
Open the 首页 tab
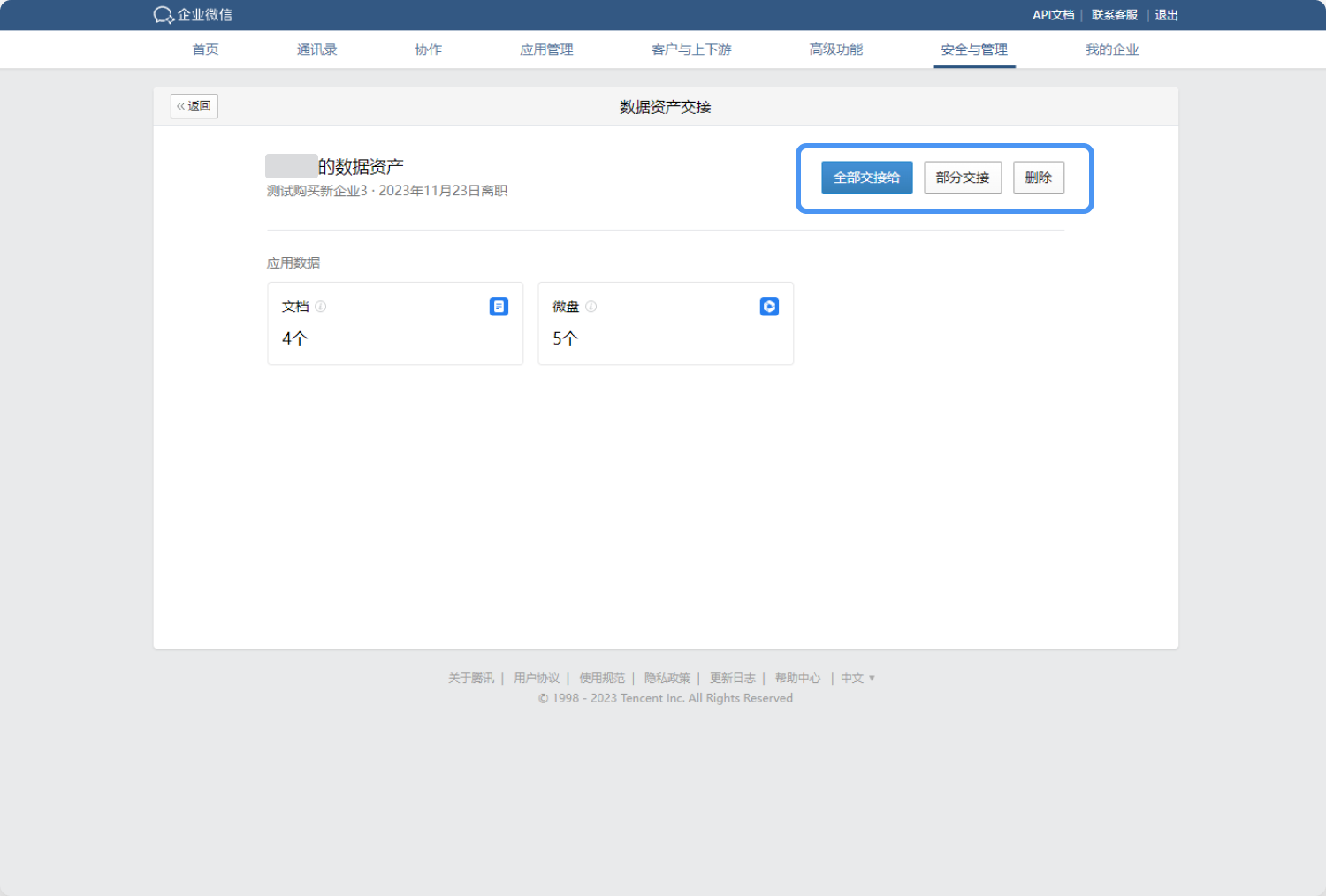(206, 49)
